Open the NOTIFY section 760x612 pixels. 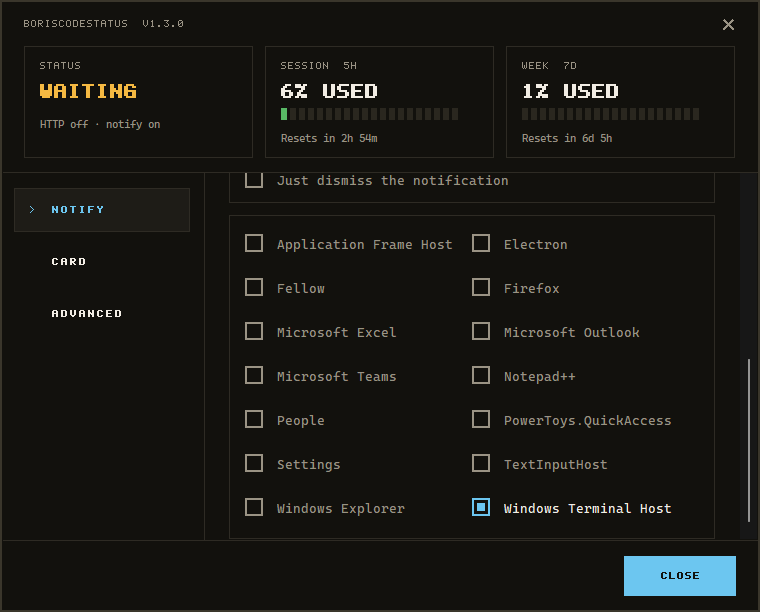pos(102,210)
